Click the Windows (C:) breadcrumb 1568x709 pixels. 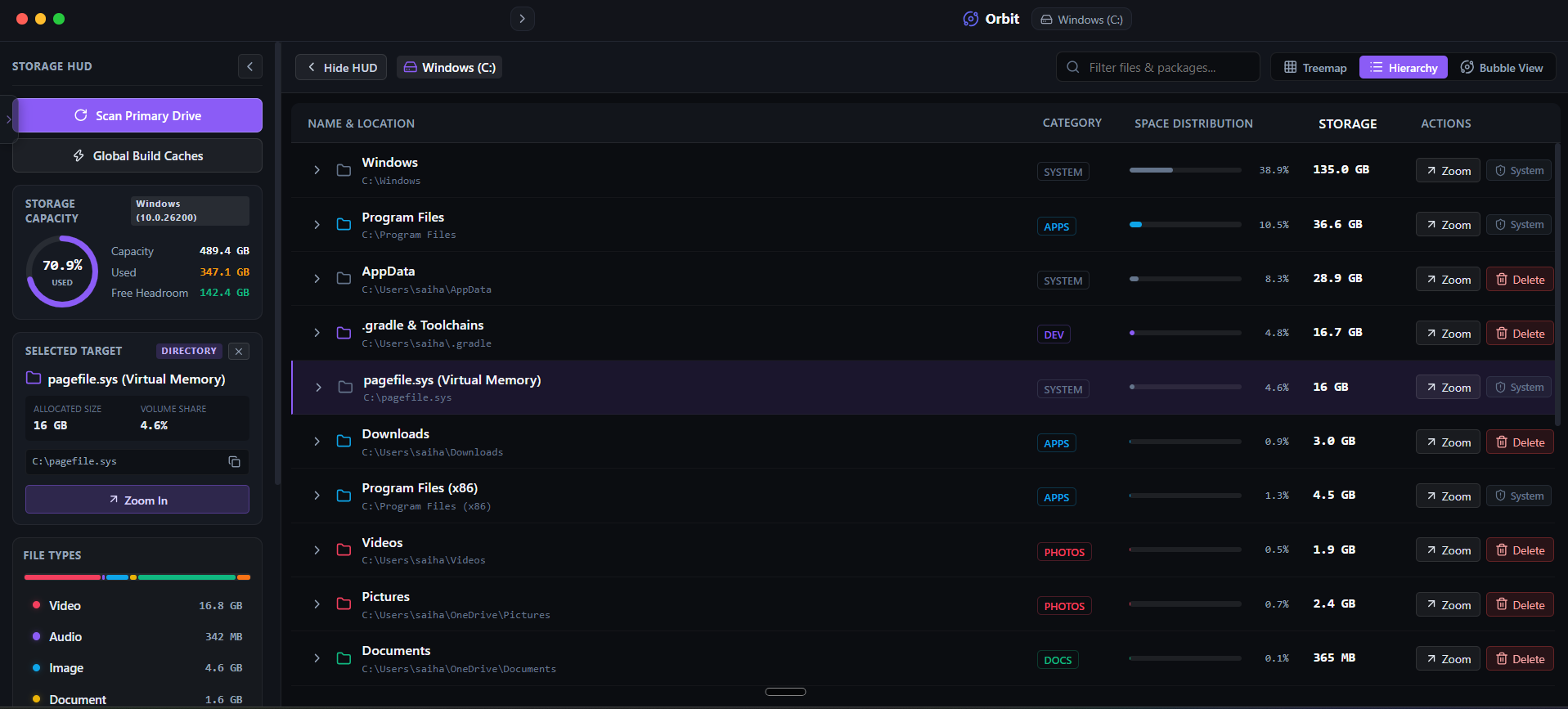point(449,67)
